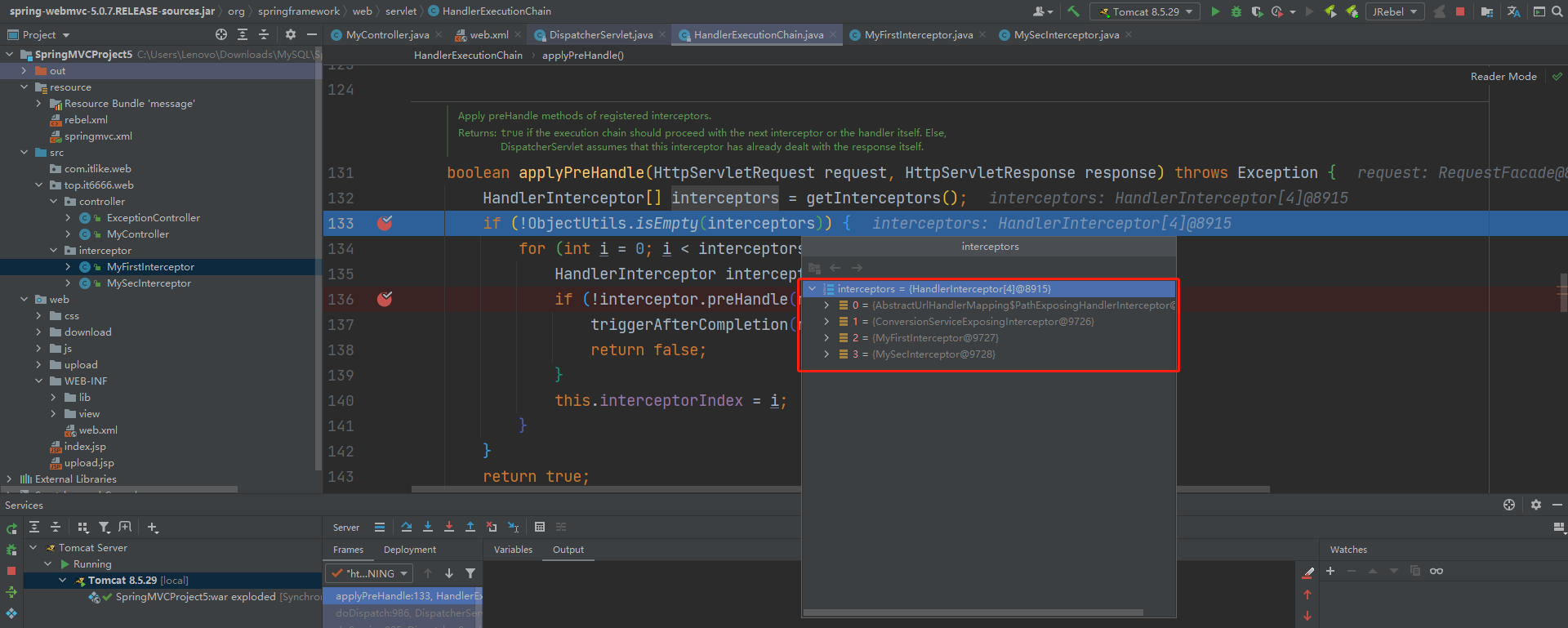Viewport: 1568px width, 628px height.
Task: Click Step Into blue arrow icon
Action: click(427, 527)
